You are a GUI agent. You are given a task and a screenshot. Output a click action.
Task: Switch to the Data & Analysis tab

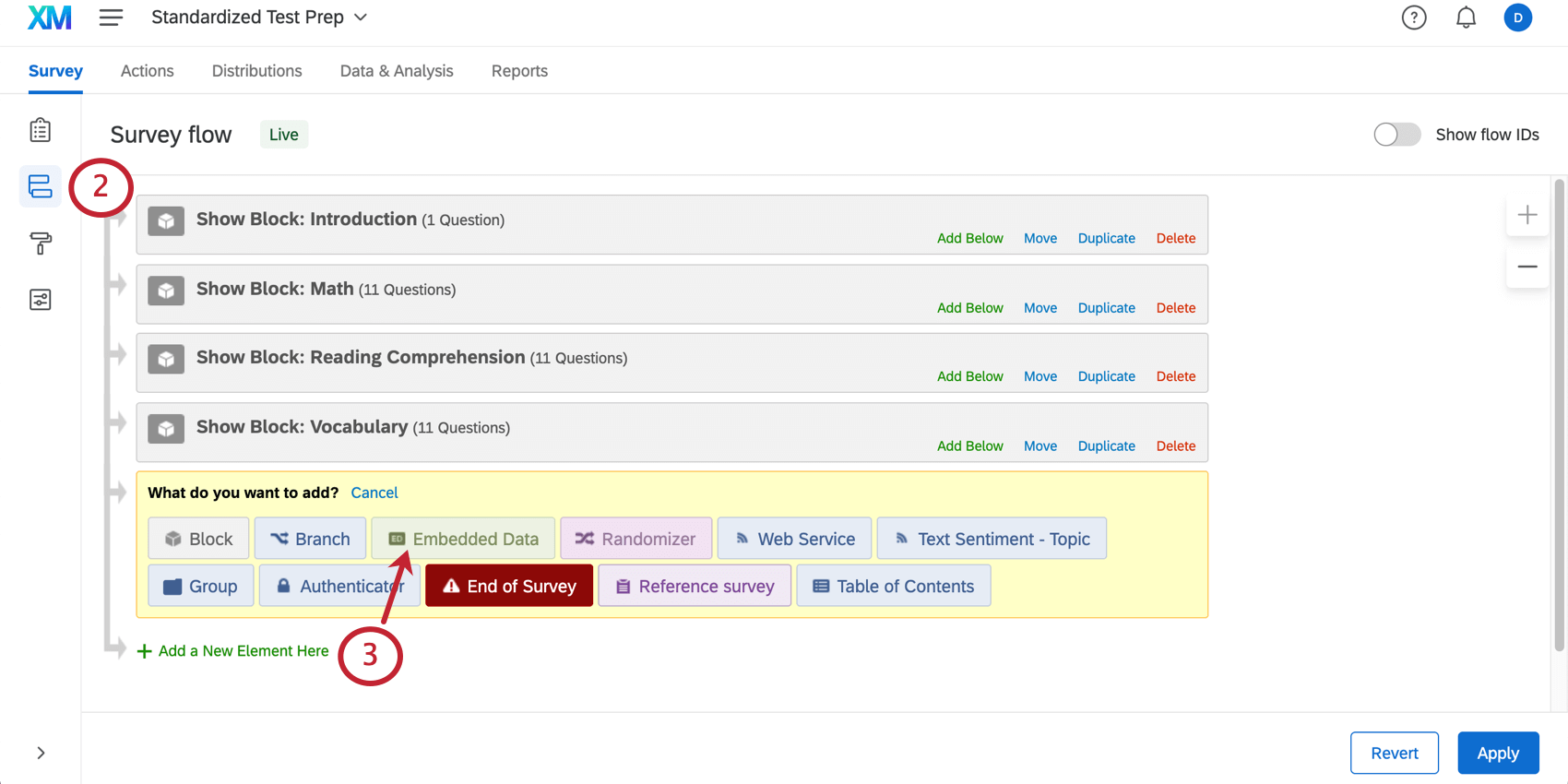pyautogui.click(x=397, y=71)
